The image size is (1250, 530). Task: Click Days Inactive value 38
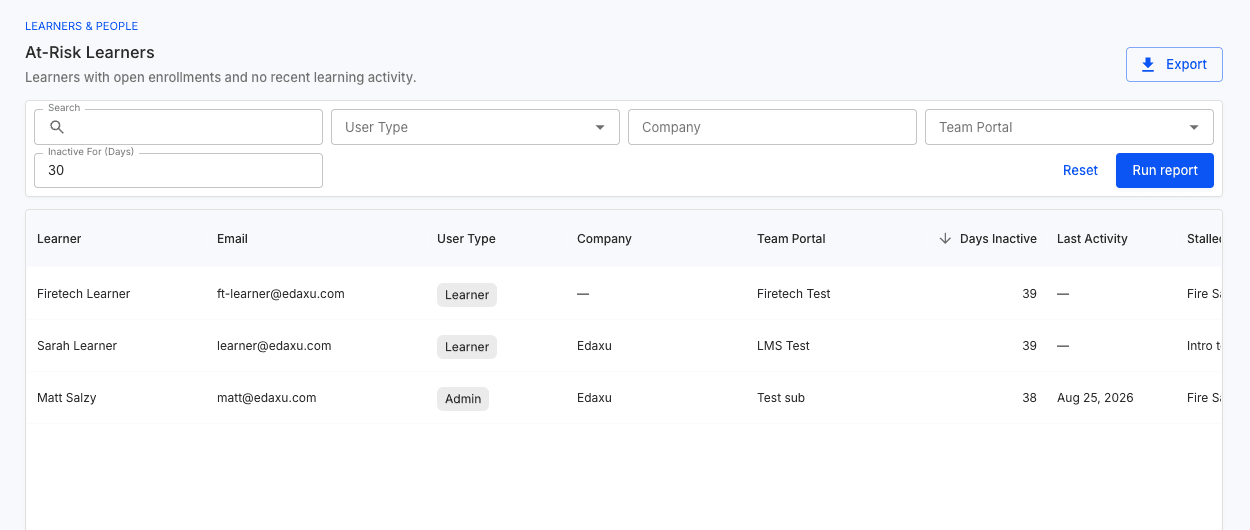1029,398
